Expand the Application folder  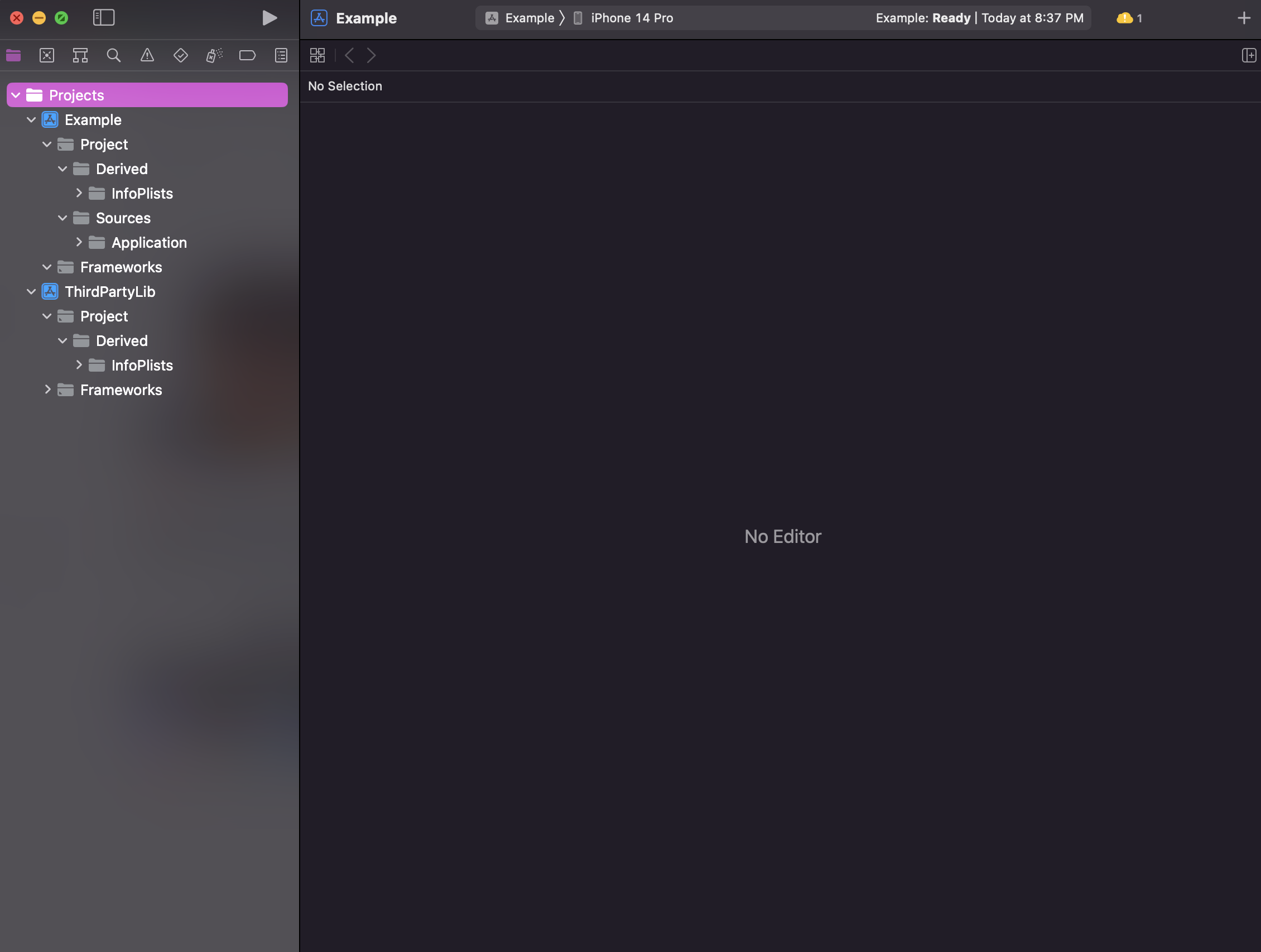click(x=79, y=242)
